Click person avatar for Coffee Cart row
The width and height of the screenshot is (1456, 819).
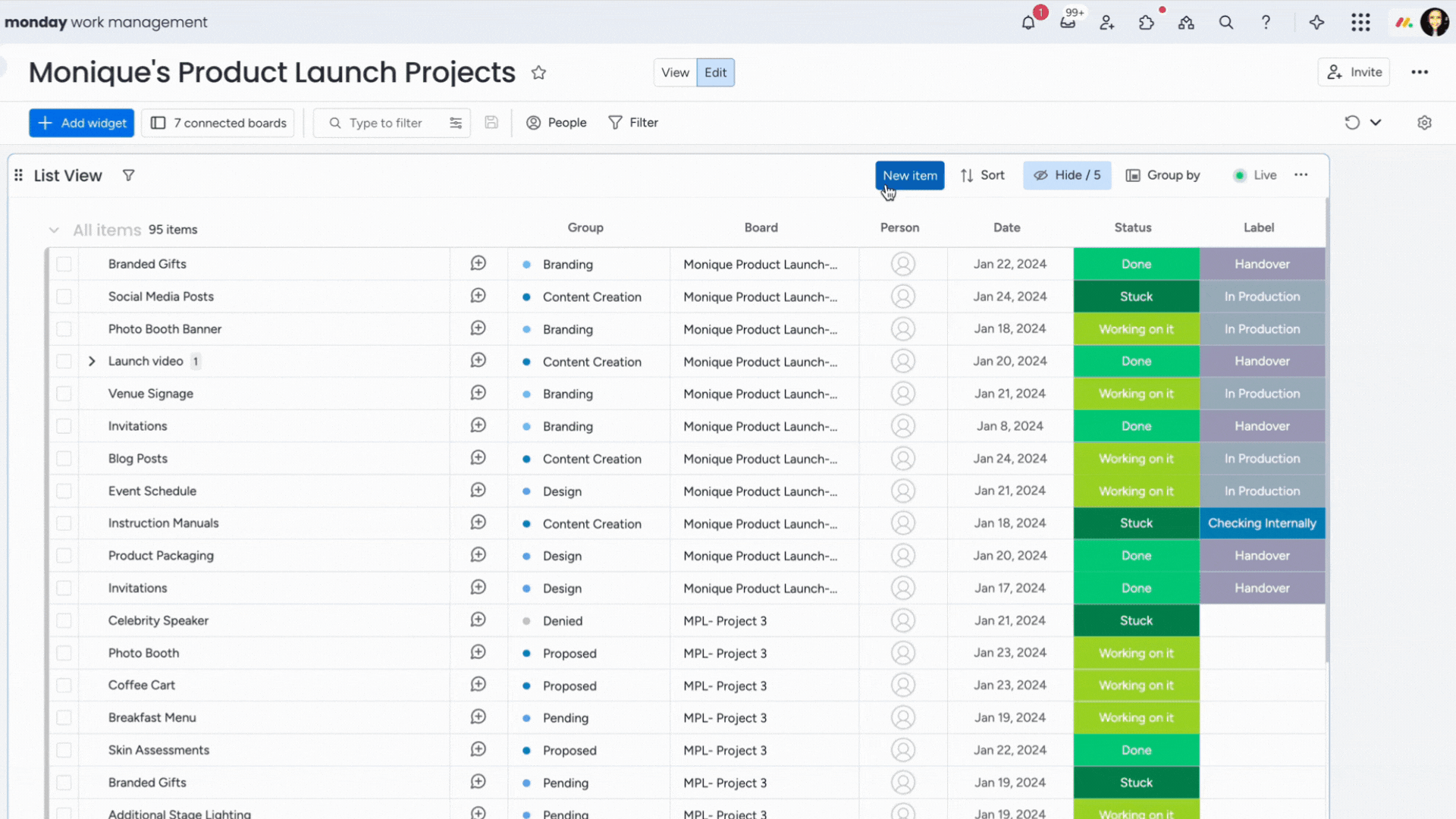click(x=902, y=685)
